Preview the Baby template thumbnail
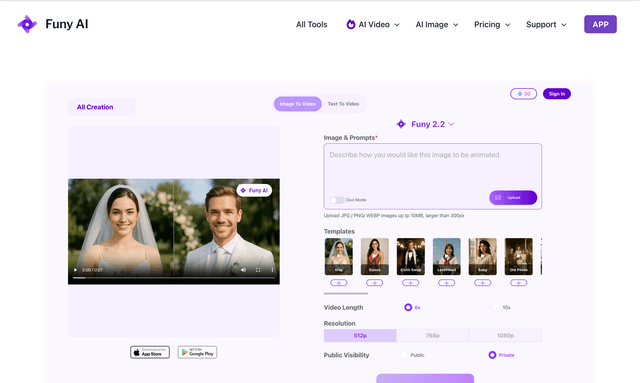Image resolution: width=640 pixels, height=383 pixels. point(482,256)
